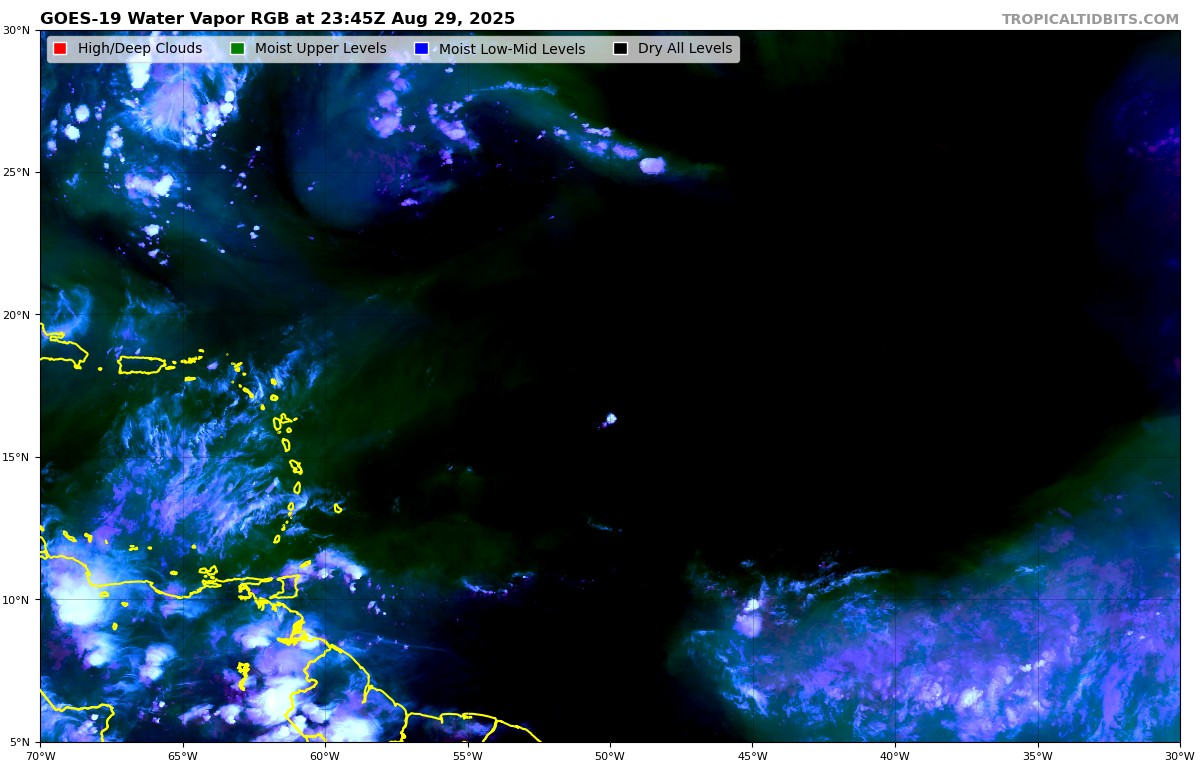The height and width of the screenshot is (765, 1200).
Task: Click the 5°N latitude label
Action: point(19,742)
